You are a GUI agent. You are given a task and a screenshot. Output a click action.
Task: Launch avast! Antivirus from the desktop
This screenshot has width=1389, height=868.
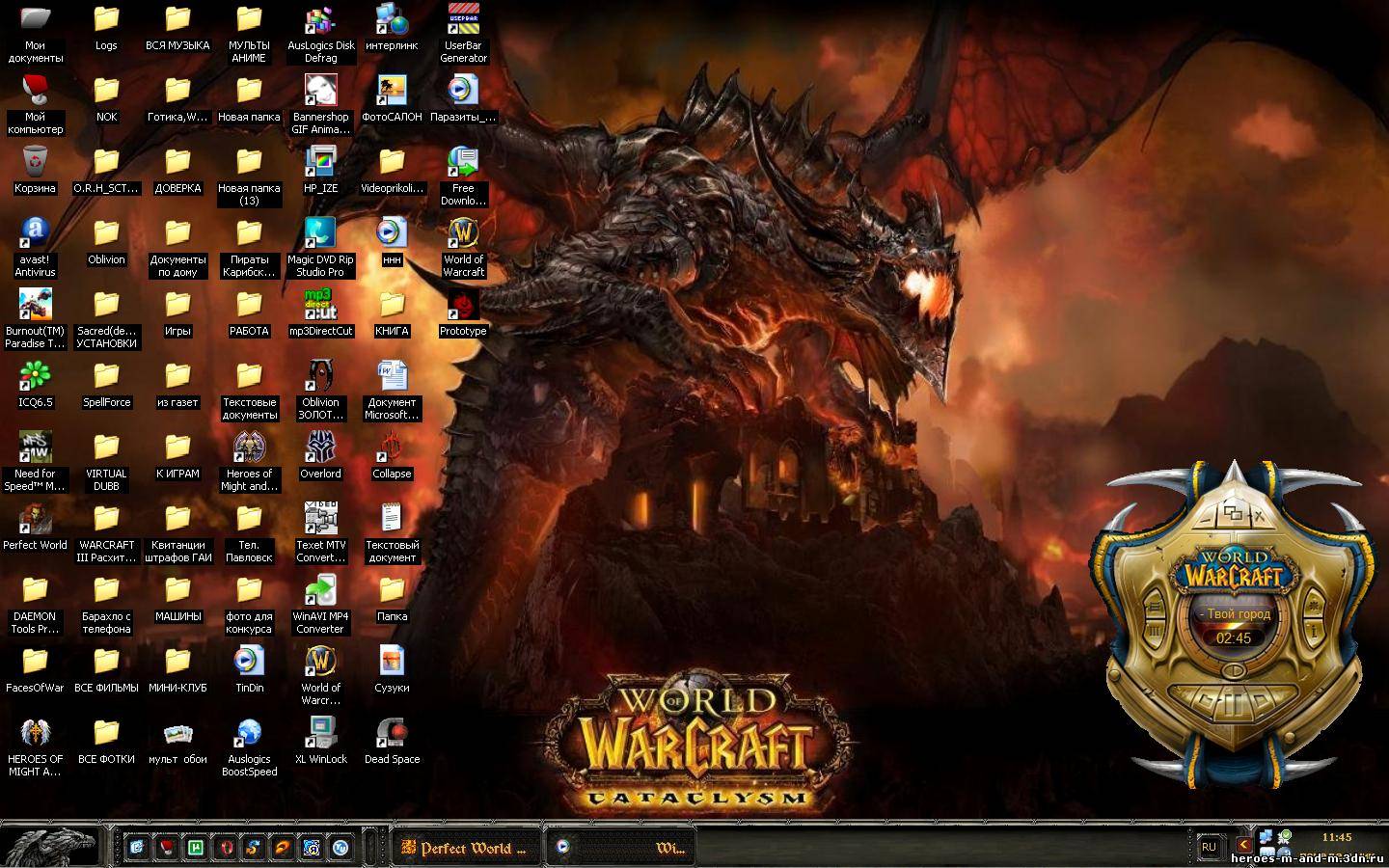click(35, 233)
